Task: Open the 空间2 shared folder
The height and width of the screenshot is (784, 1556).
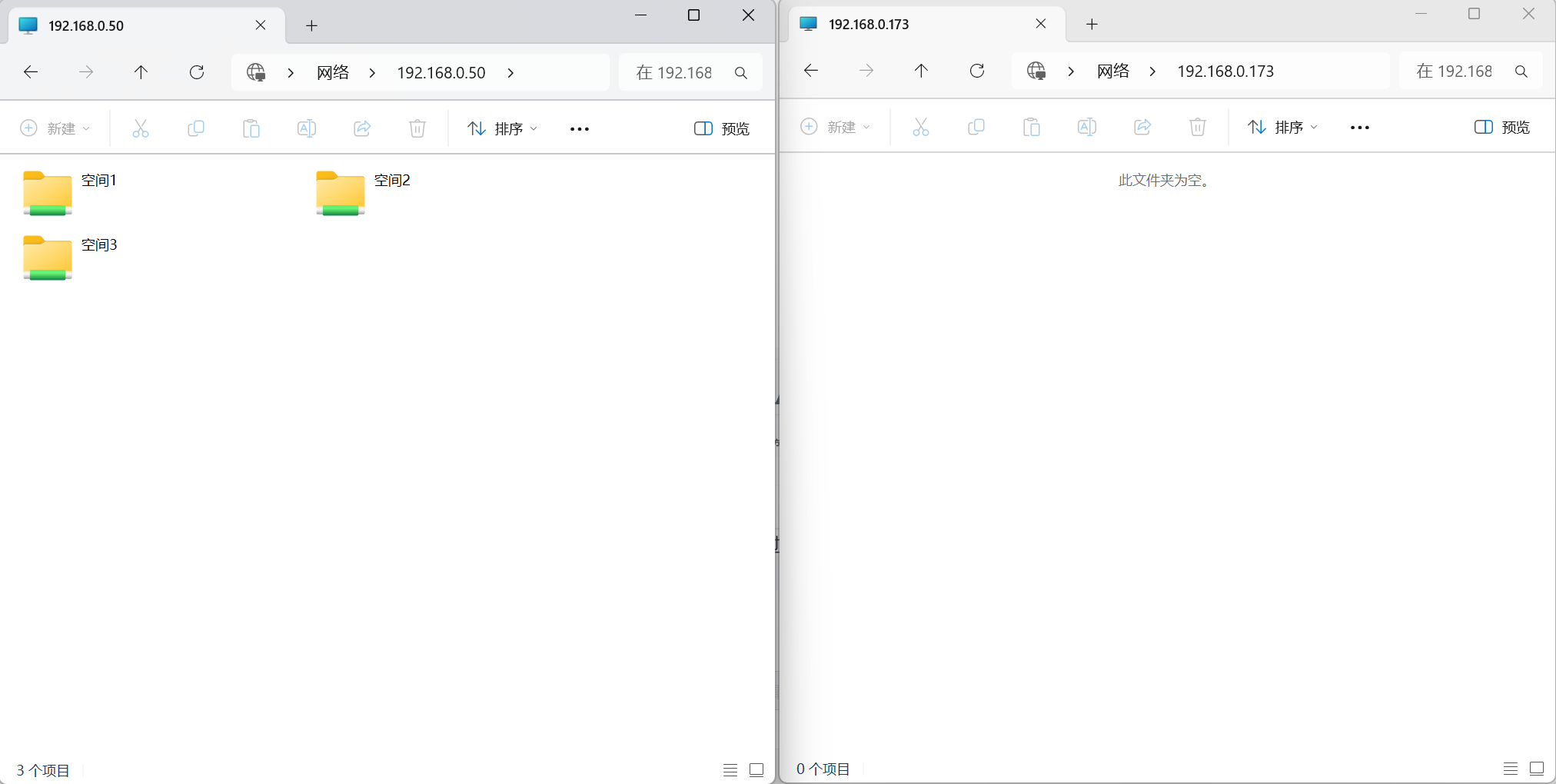Action: tap(363, 192)
